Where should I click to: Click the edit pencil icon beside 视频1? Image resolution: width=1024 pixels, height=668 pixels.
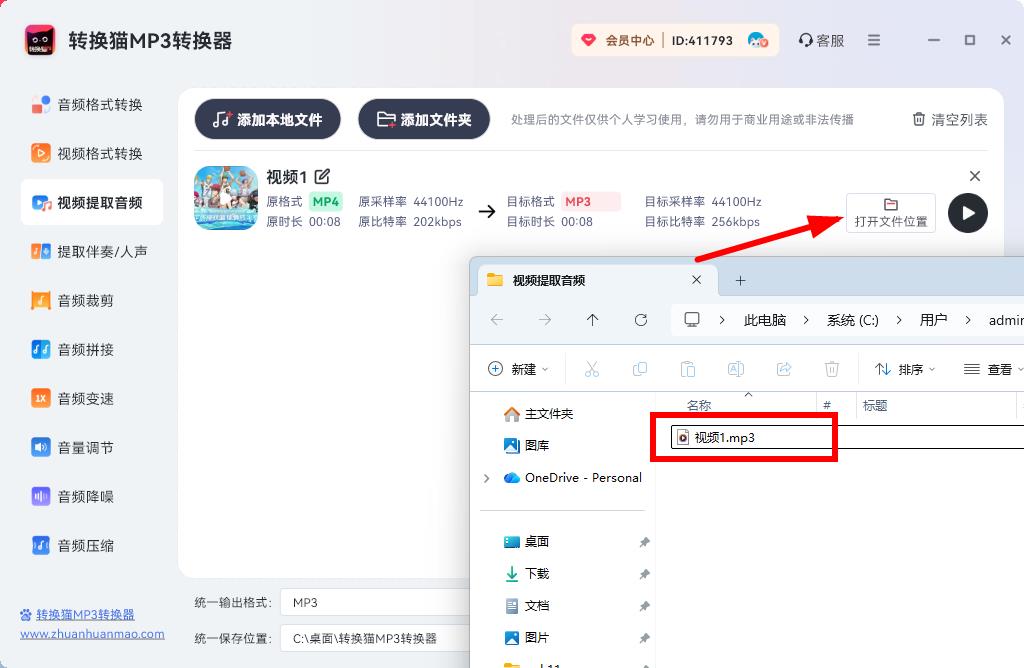(x=322, y=177)
